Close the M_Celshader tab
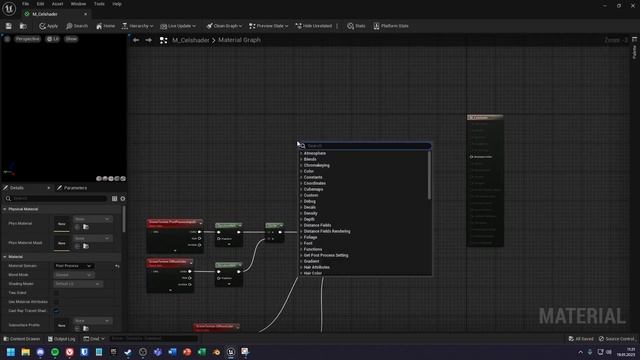640x360 pixels. coord(85,14)
